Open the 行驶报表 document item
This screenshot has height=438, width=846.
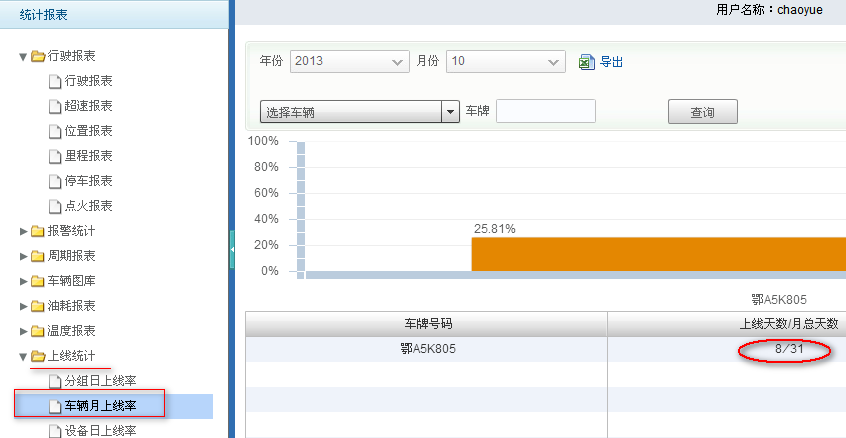pos(88,81)
